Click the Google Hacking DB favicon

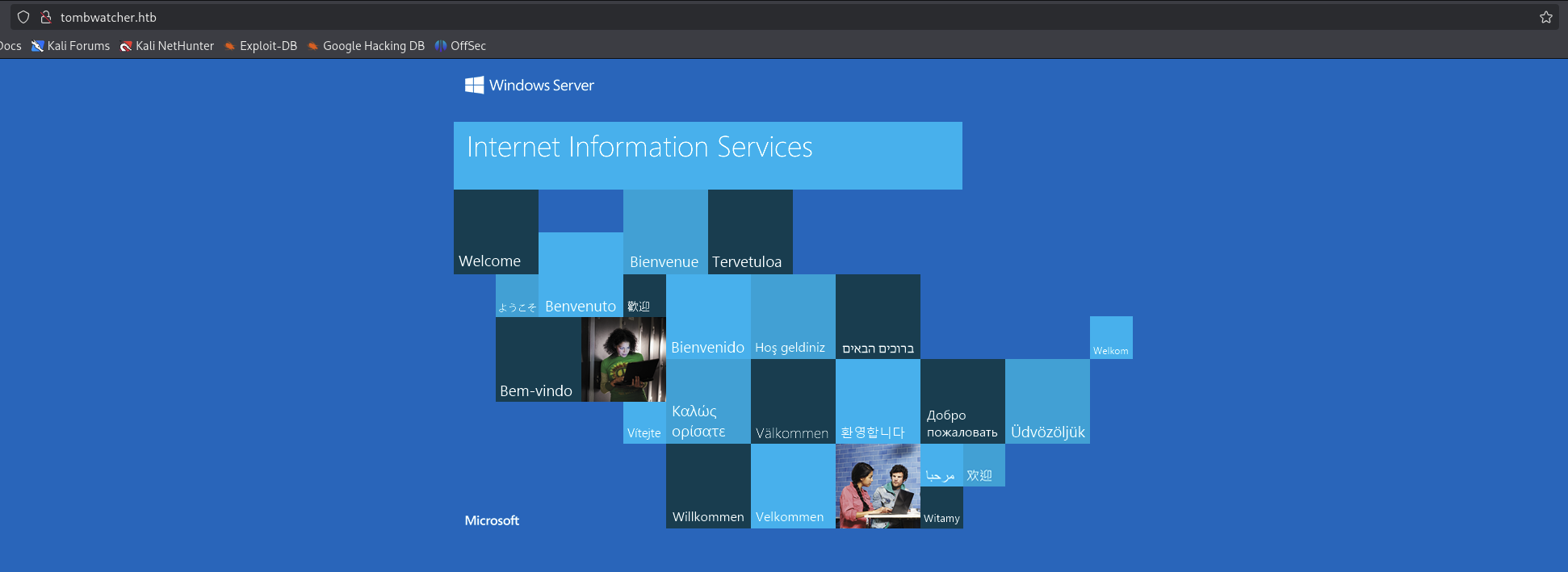313,46
